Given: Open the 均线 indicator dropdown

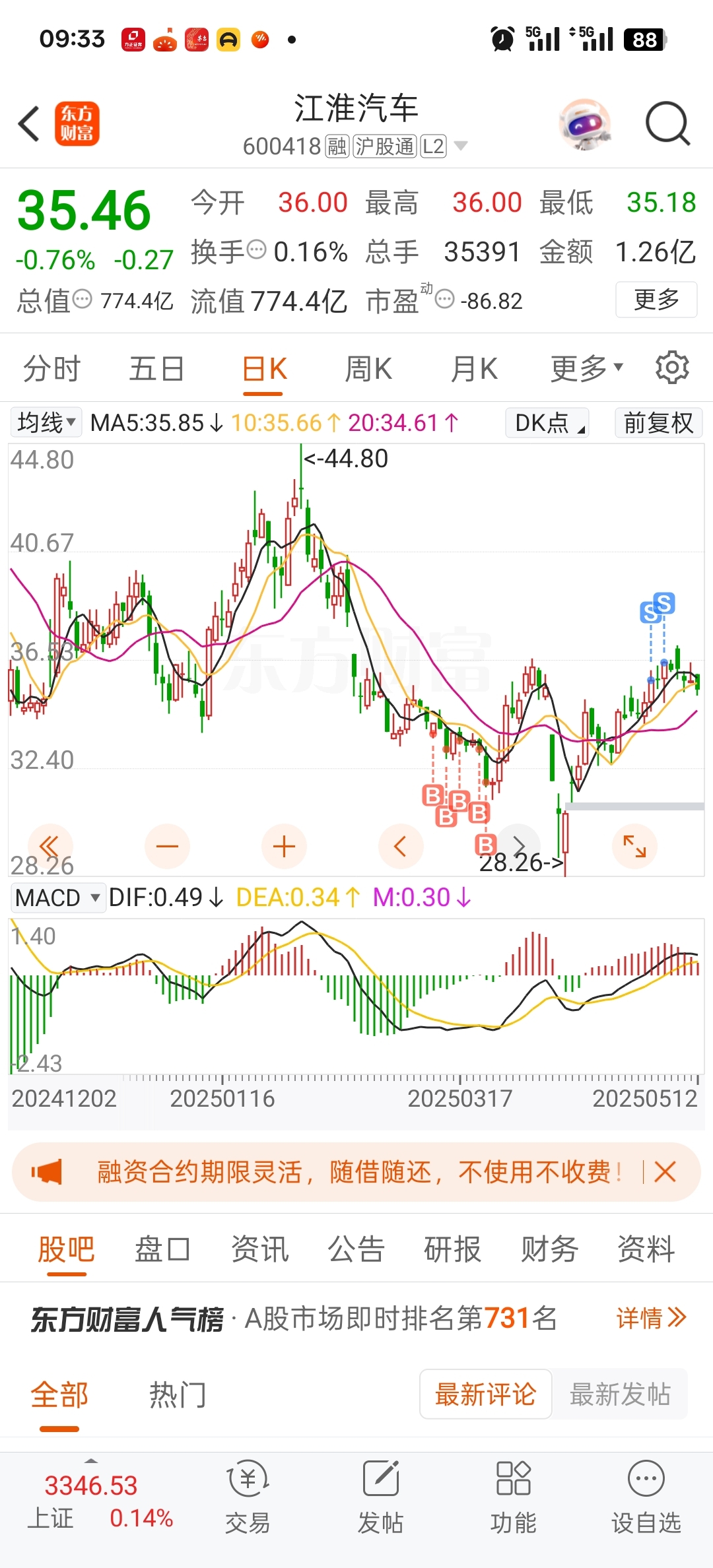Looking at the screenshot, I should point(46,422).
